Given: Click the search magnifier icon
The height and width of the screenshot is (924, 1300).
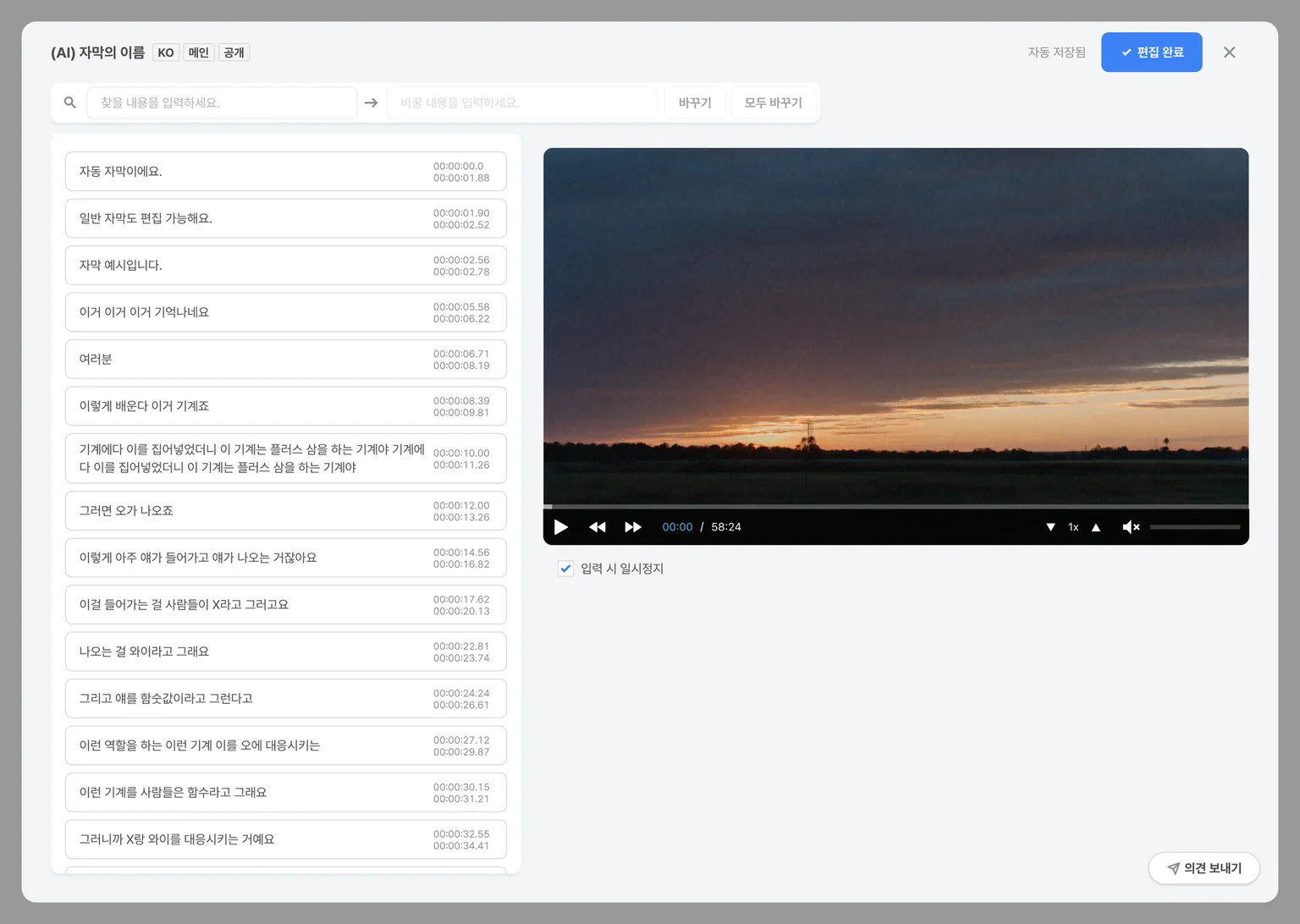Looking at the screenshot, I should click(70, 102).
